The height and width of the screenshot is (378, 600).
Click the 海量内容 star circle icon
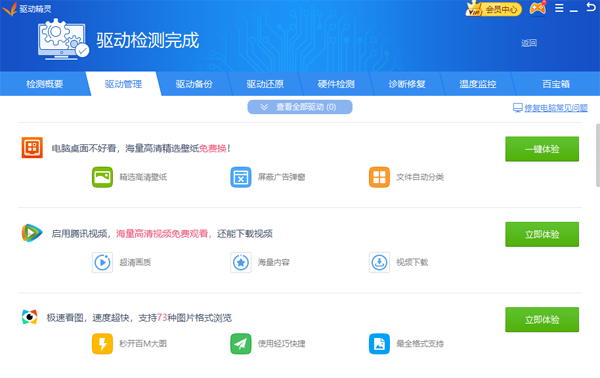[241, 262]
